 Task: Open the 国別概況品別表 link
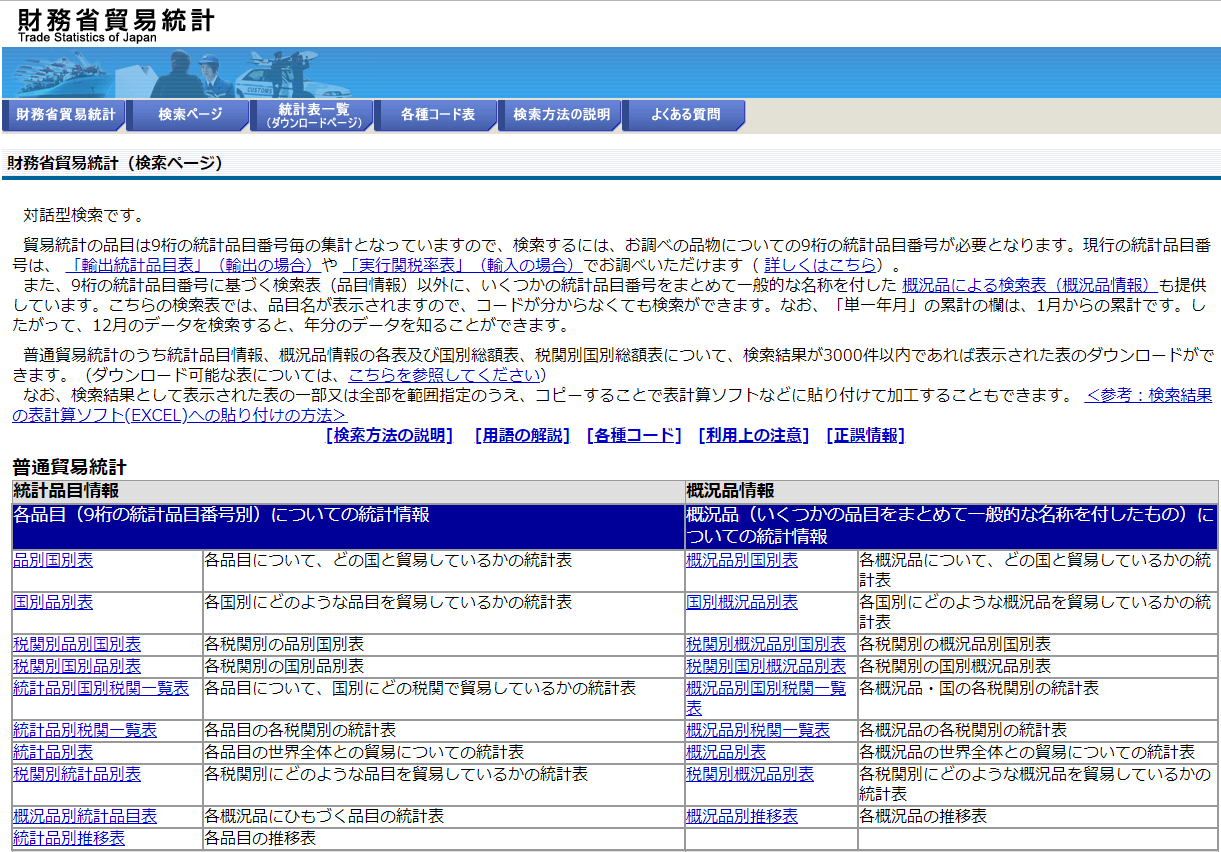(x=742, y=602)
